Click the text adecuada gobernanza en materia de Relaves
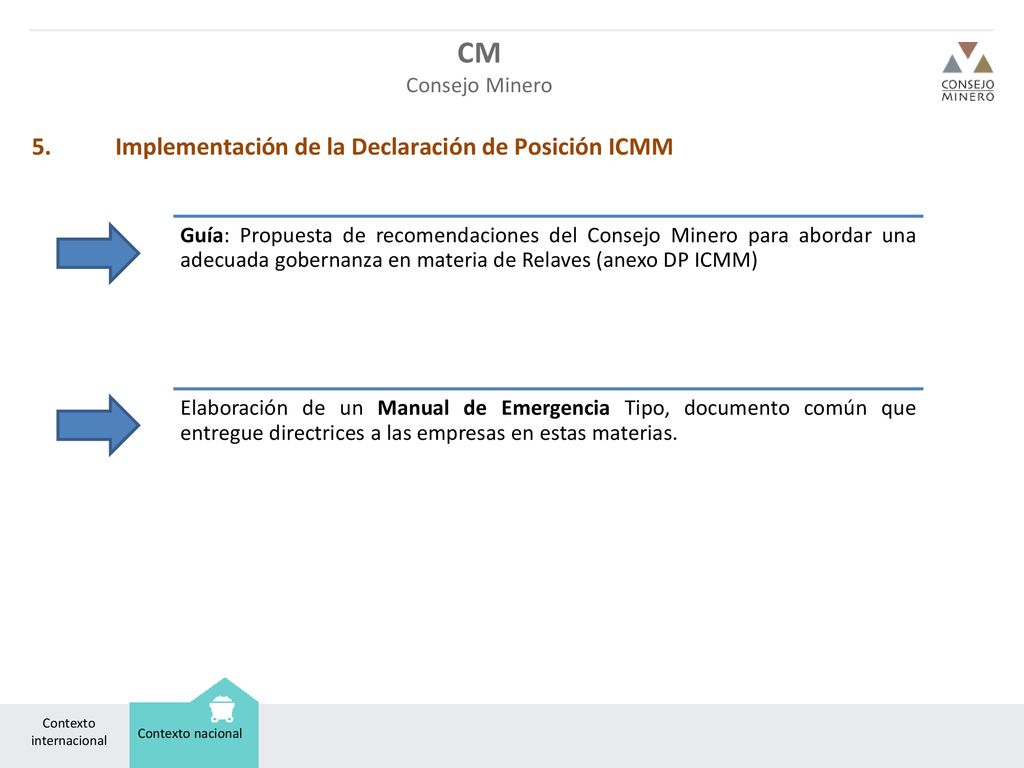Image resolution: width=1024 pixels, height=768 pixels. click(x=385, y=261)
